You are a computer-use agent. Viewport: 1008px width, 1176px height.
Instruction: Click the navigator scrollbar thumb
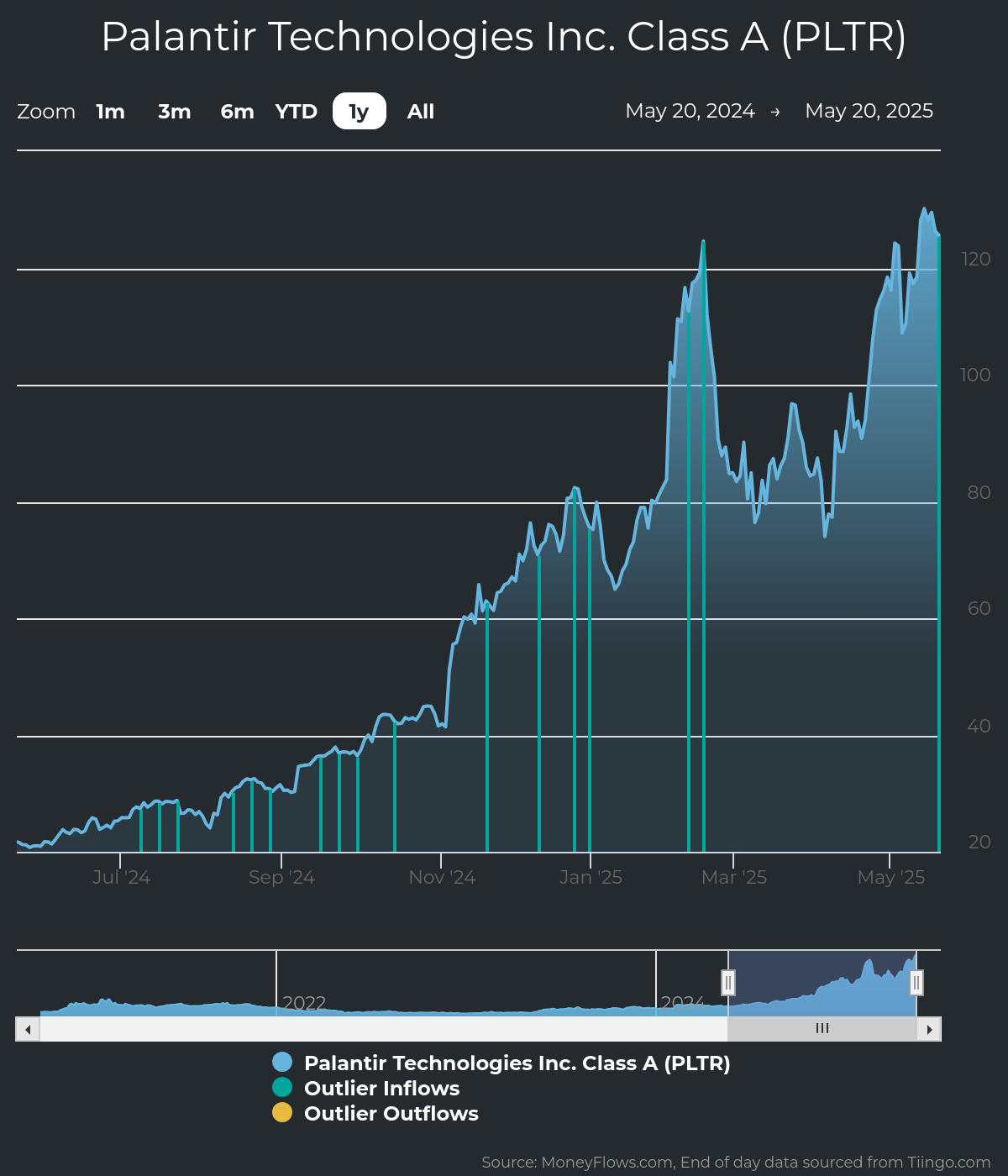822,1029
